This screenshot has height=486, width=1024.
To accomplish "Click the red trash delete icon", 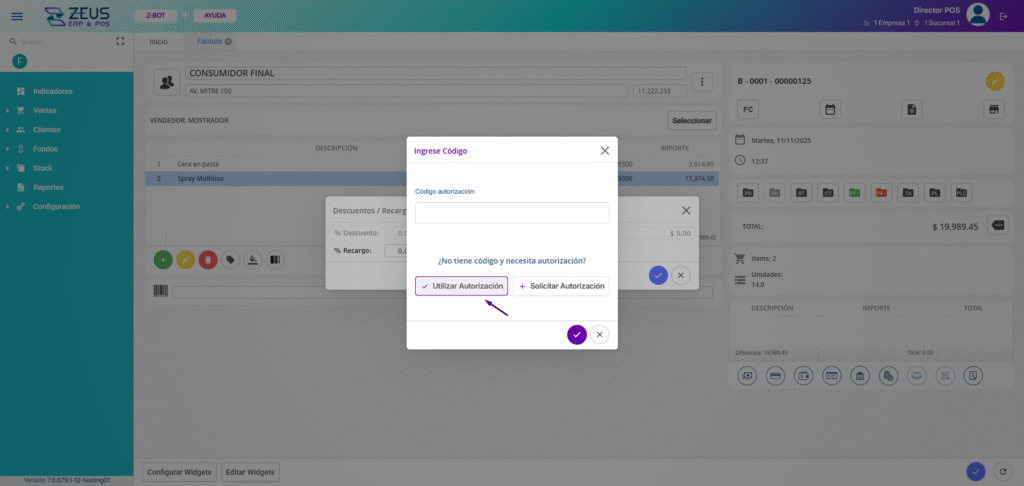I will [x=208, y=260].
